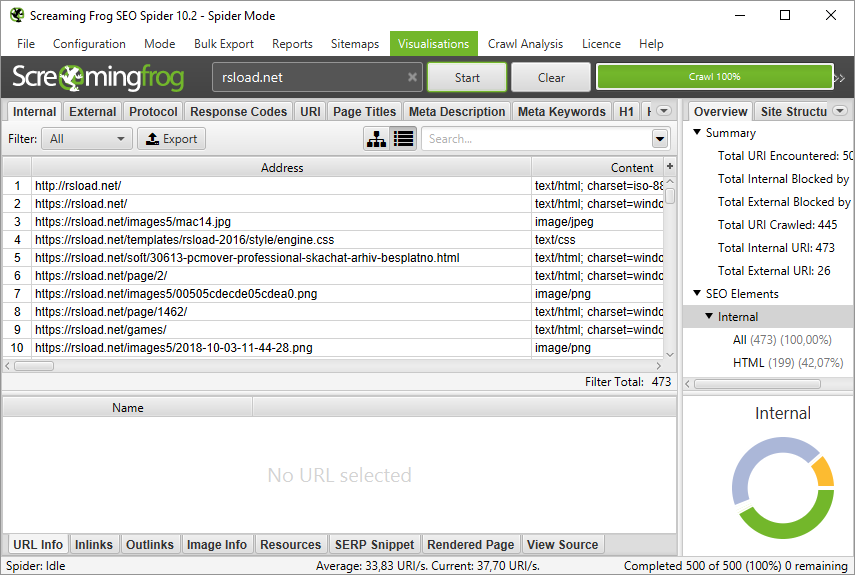This screenshot has width=855, height=575.
Task: Open the search options dropdown arrow
Action: click(660, 139)
